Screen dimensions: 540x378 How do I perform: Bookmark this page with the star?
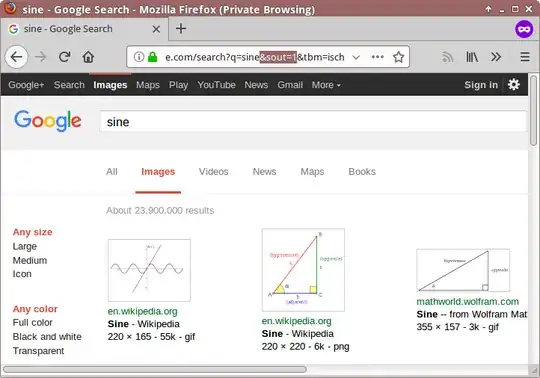[x=398, y=57]
